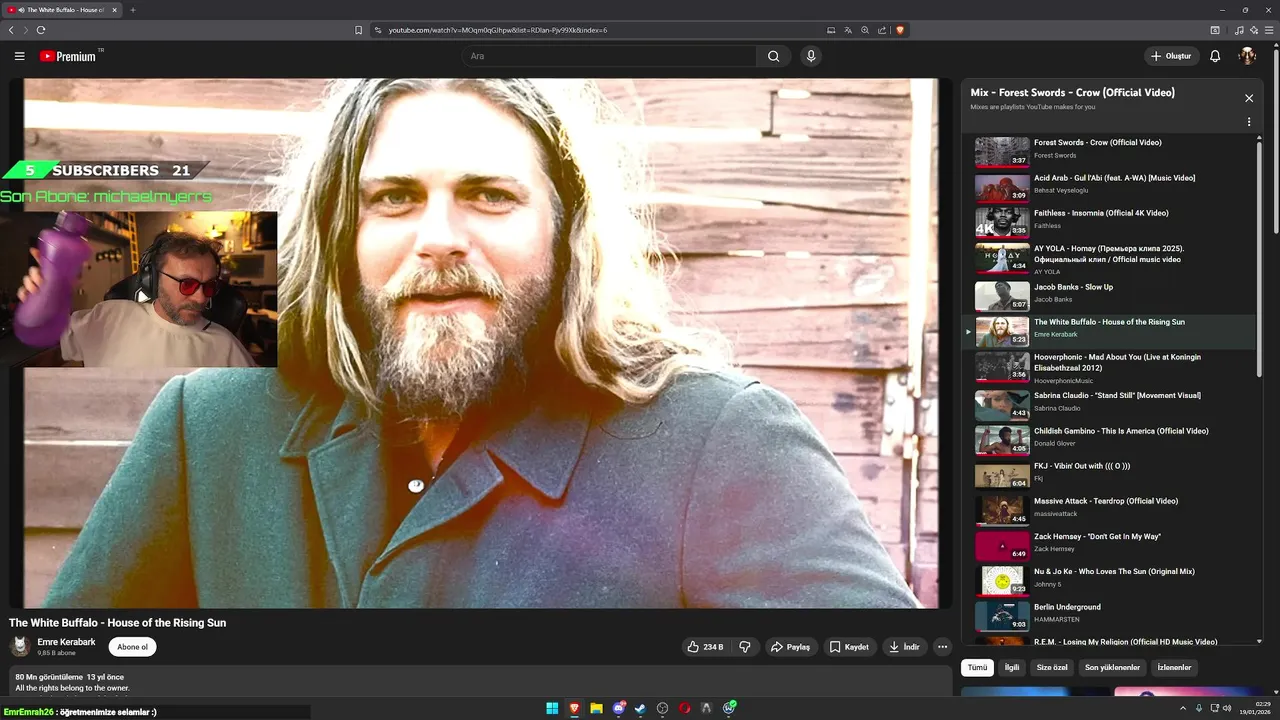
Task: Dislike the video with thumbs down
Action: [745, 647]
